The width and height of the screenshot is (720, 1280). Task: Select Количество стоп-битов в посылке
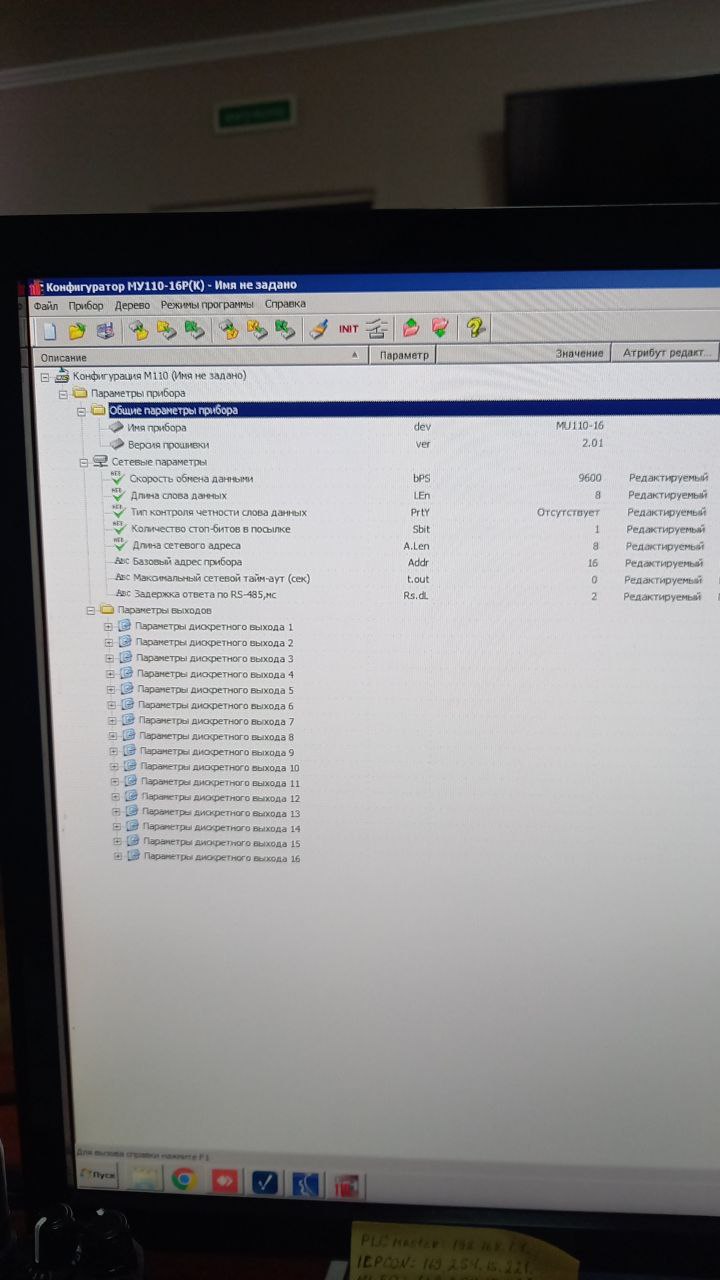[x=211, y=529]
